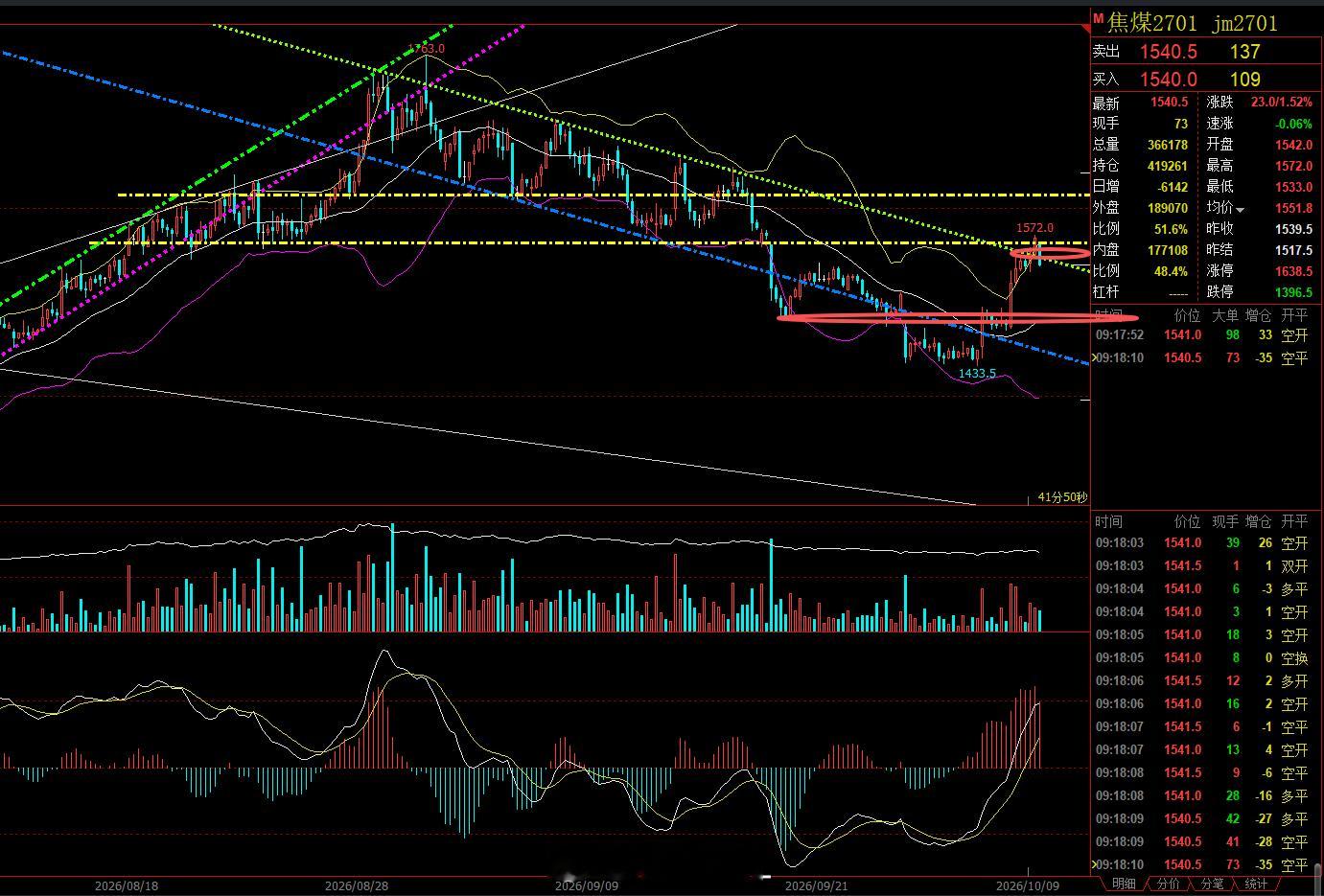Click the 持仓 value 419261
Viewport: 1324px width, 896px height.
[1167, 165]
